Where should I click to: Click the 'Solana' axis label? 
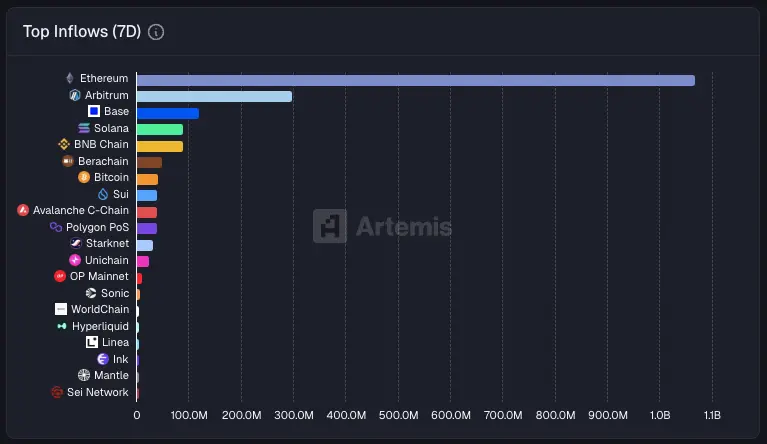[x=112, y=128]
